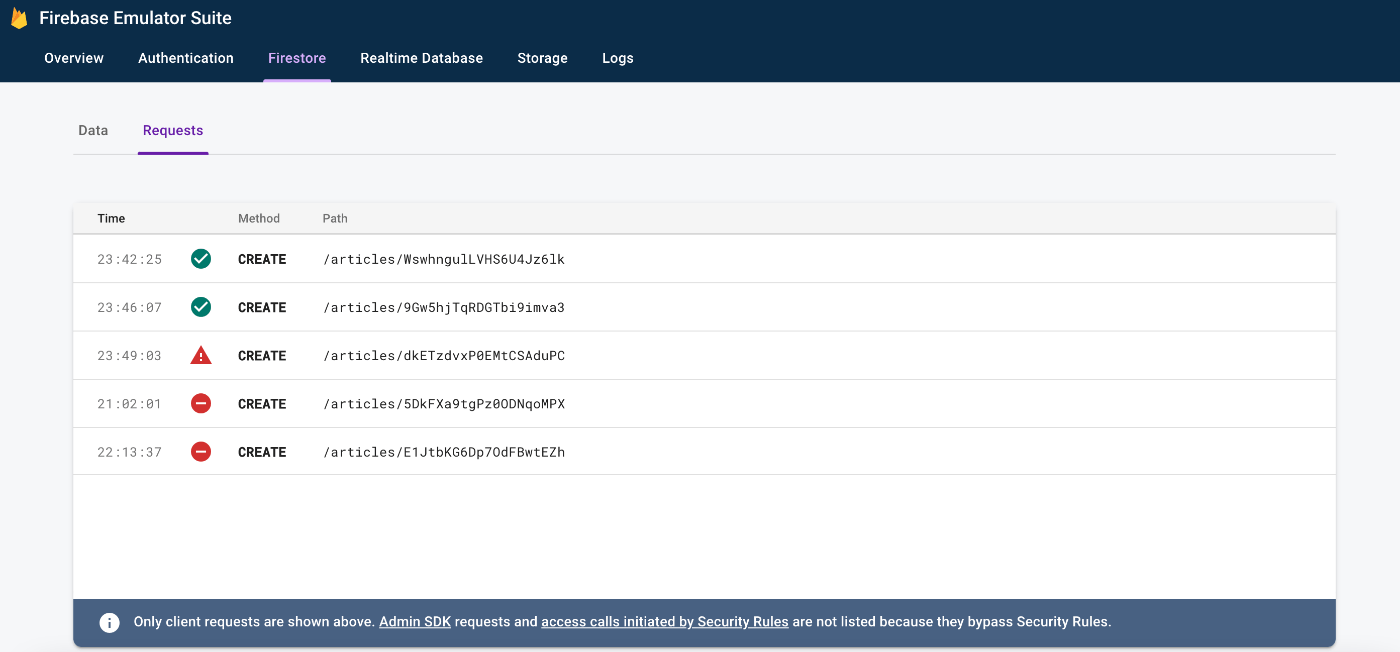Viewport: 1400px width, 652px height.
Task: Open the Admin SDK link
Action: [415, 622]
